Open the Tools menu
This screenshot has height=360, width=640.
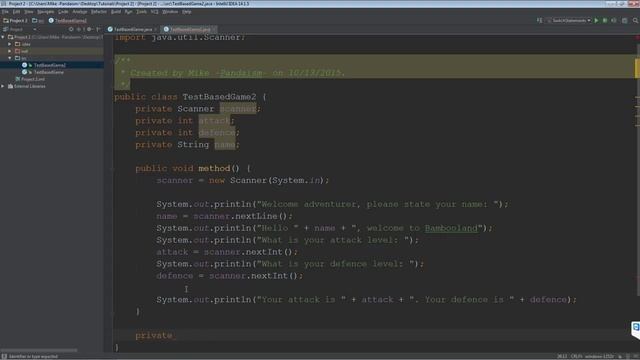click(x=141, y=12)
